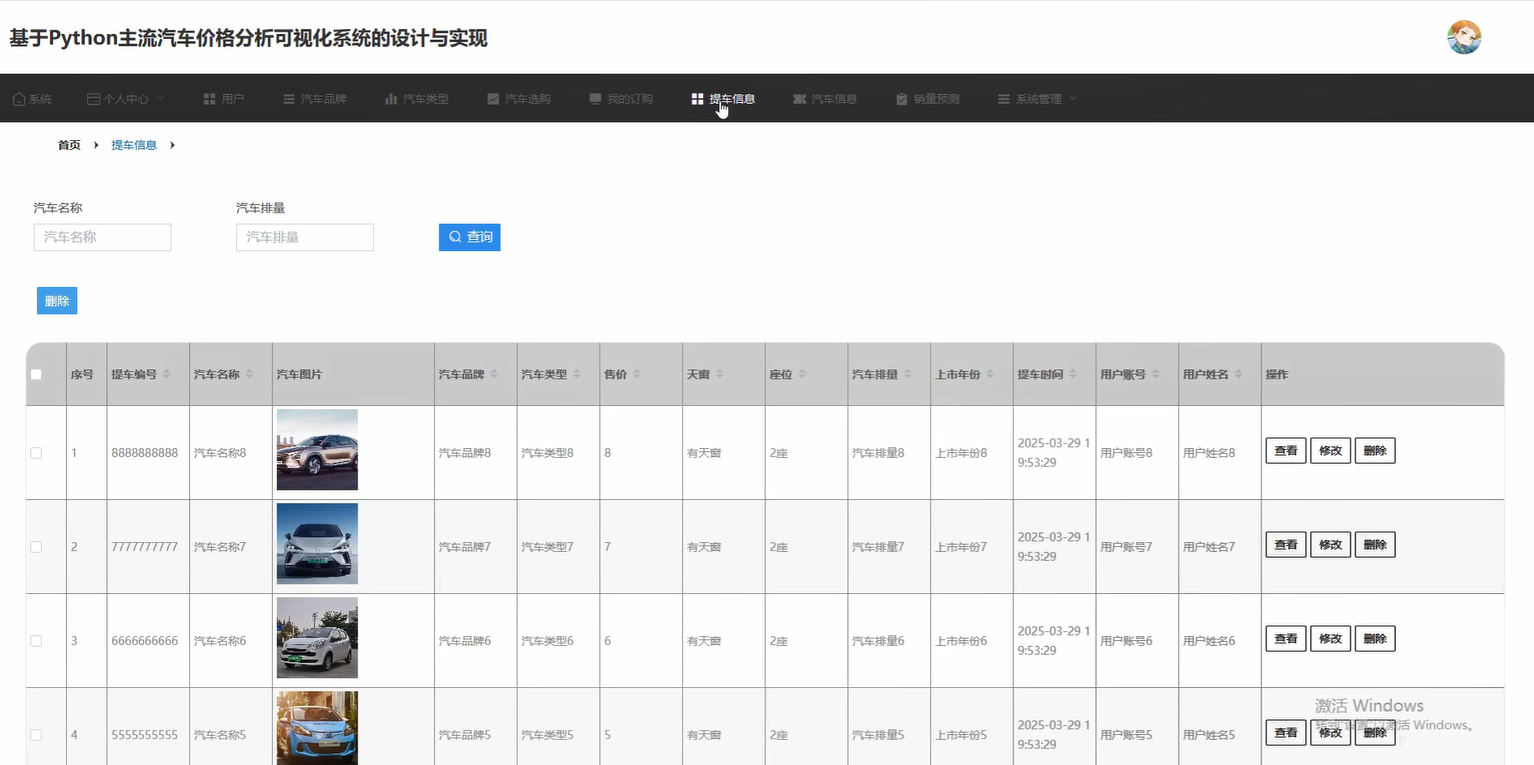Click the monitor icon beside 我的订购
Viewport: 1534px width, 765px height.
[x=595, y=99]
